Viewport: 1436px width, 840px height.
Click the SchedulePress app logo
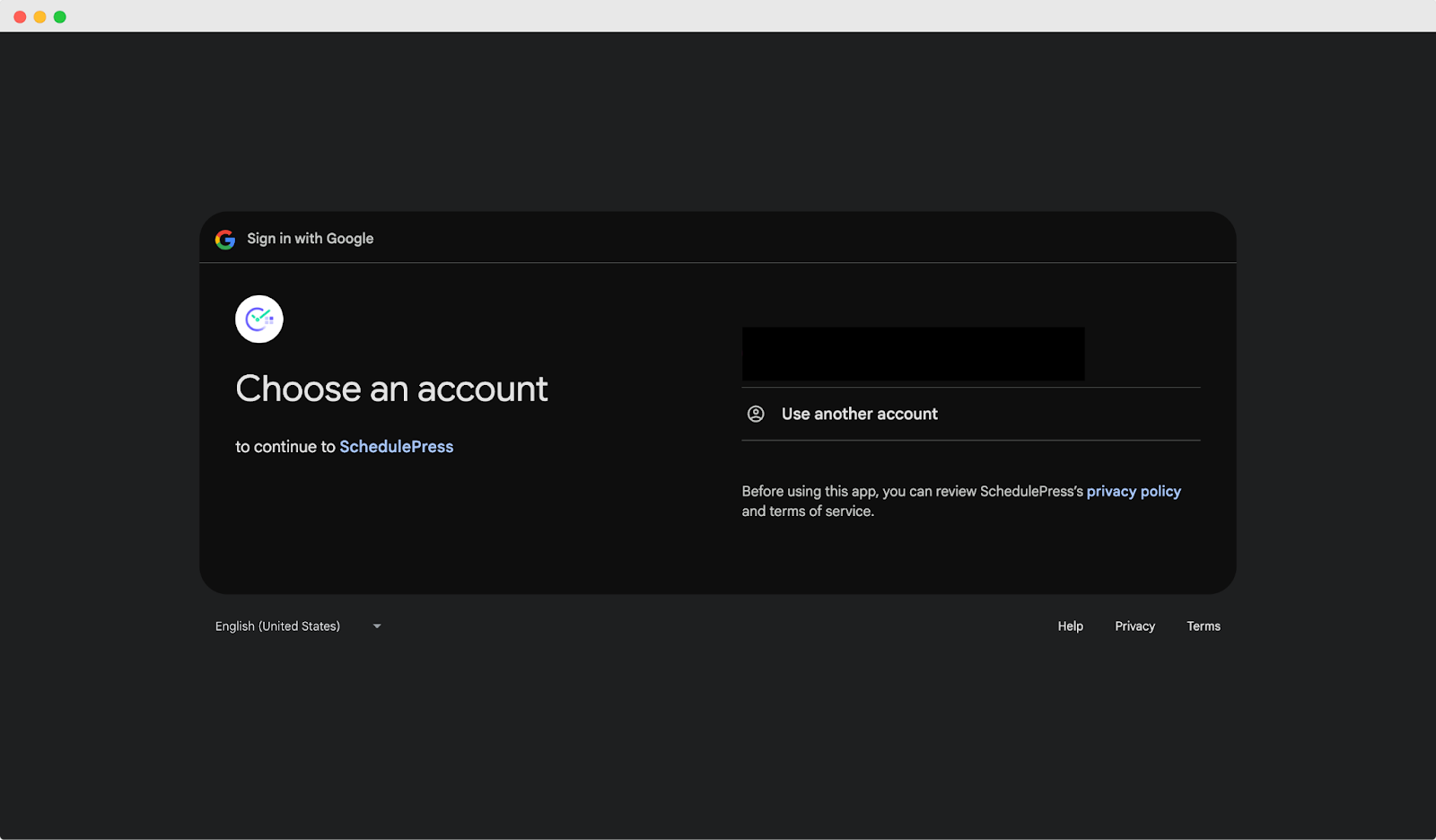pyautogui.click(x=259, y=319)
